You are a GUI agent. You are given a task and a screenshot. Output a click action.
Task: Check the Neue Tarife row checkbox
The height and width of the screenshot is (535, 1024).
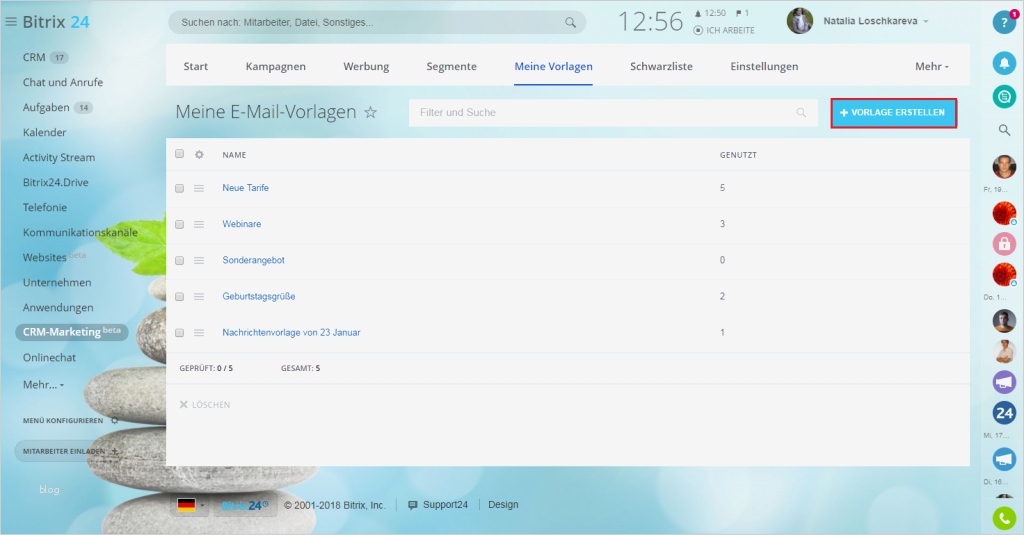coord(180,188)
